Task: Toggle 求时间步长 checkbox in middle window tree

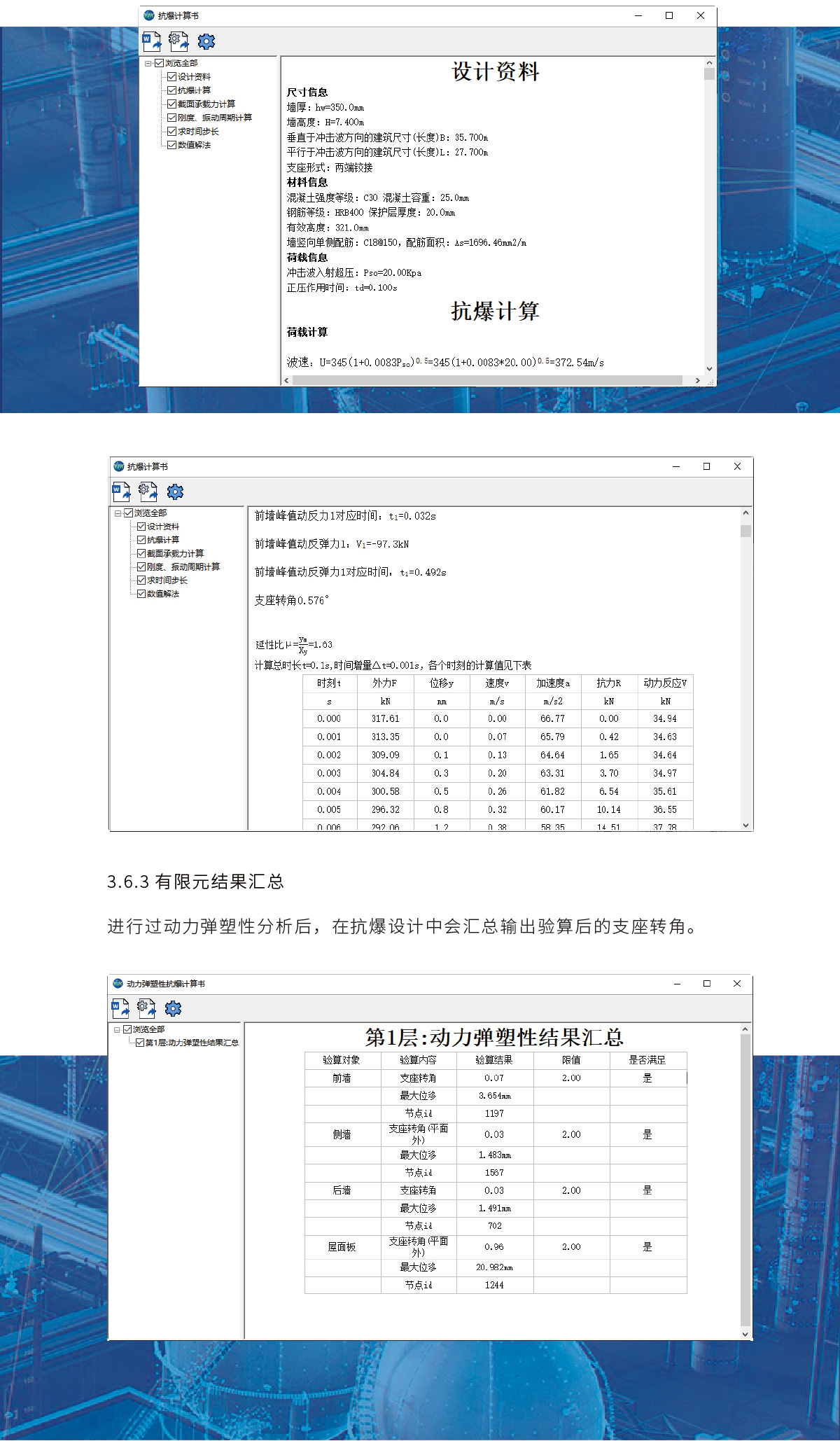Action: [x=141, y=580]
